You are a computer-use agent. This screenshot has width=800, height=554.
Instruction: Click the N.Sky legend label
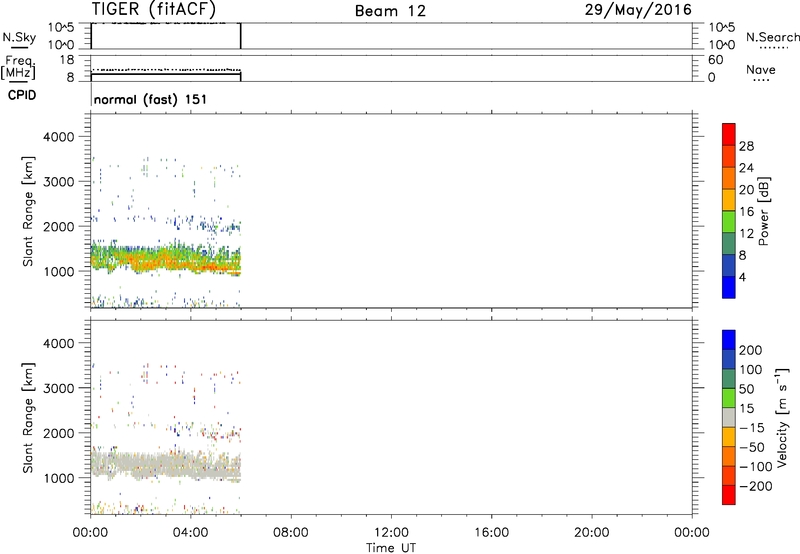[19, 37]
